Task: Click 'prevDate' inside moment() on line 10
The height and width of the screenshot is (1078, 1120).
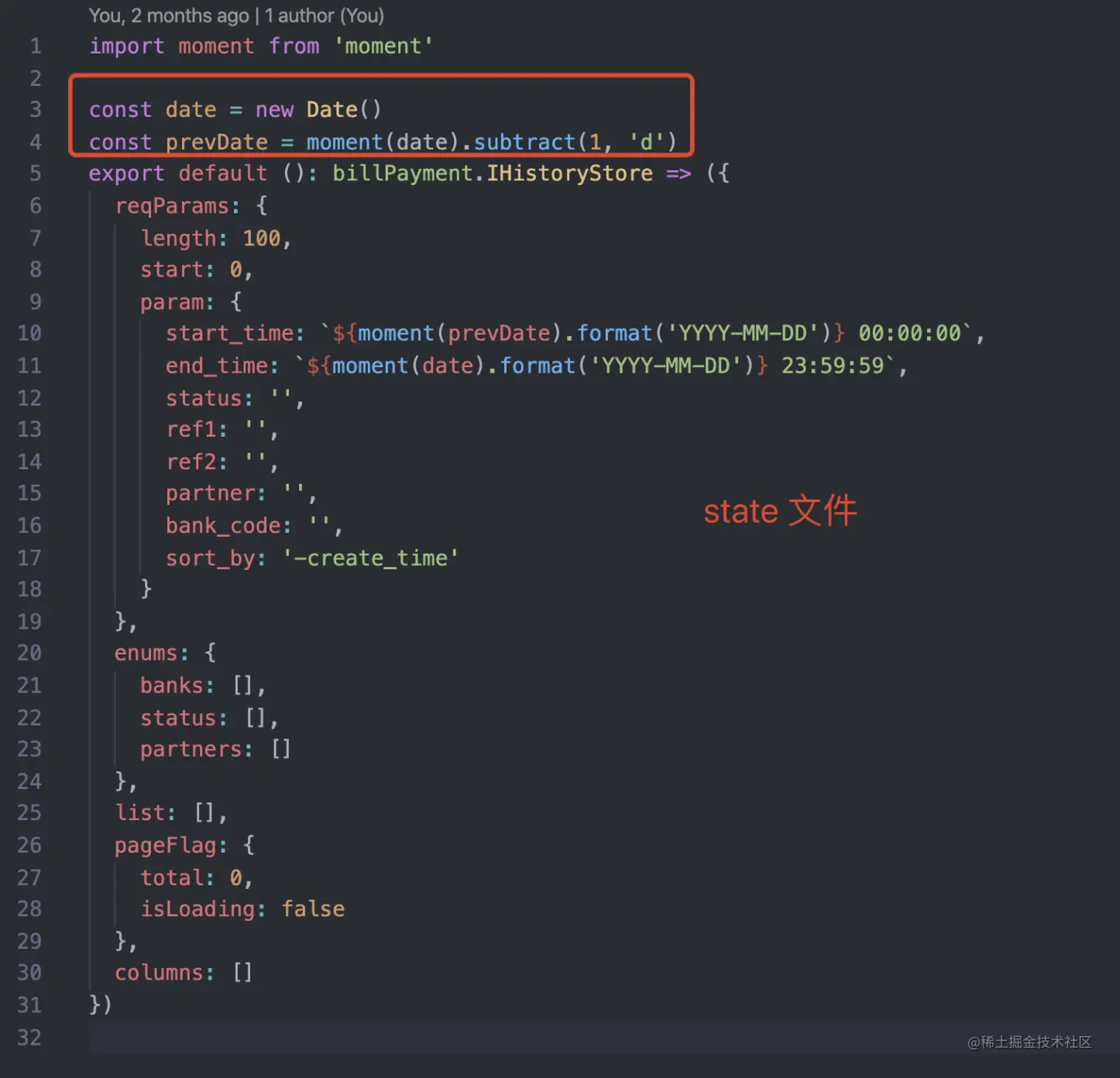Action: coord(499,334)
